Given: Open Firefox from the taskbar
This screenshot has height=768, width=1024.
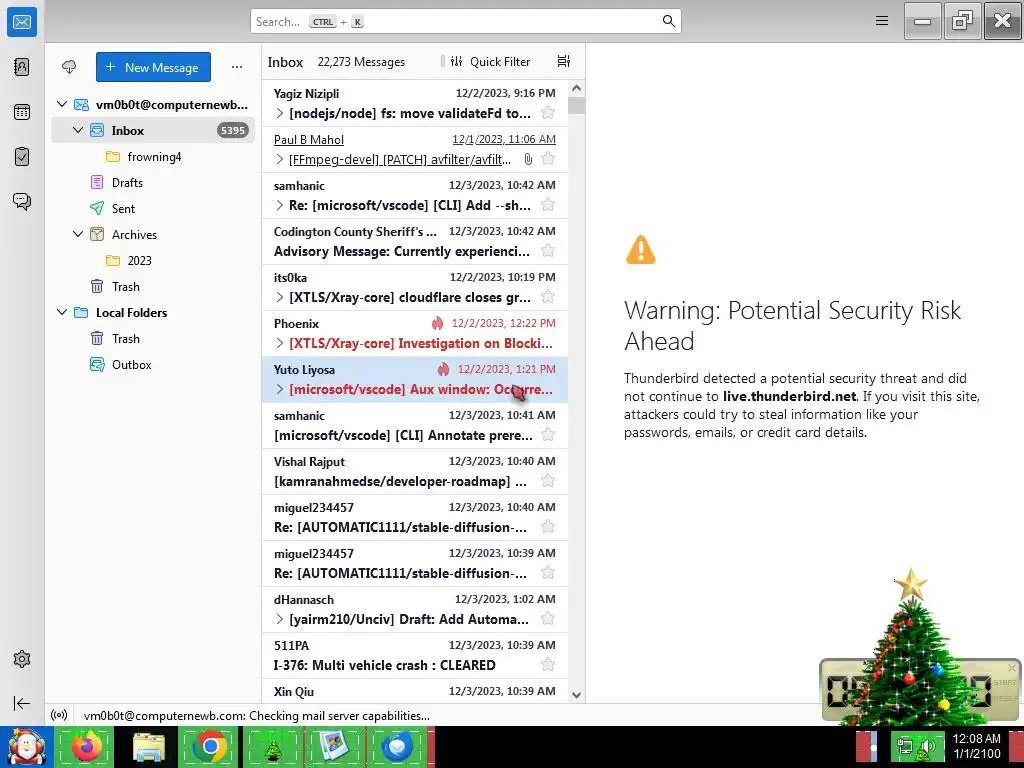Looking at the screenshot, I should coord(87,746).
